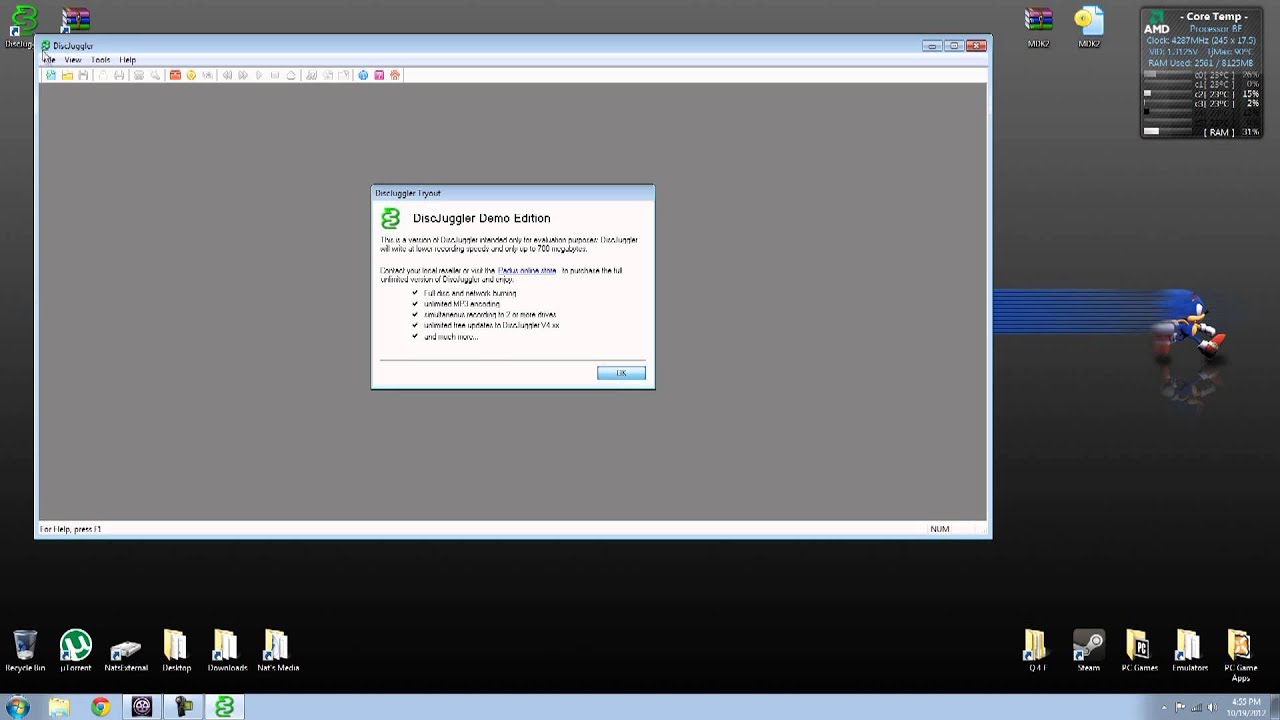Open the Help menu in DiscJuggler
The image size is (1280, 720).
(127, 60)
